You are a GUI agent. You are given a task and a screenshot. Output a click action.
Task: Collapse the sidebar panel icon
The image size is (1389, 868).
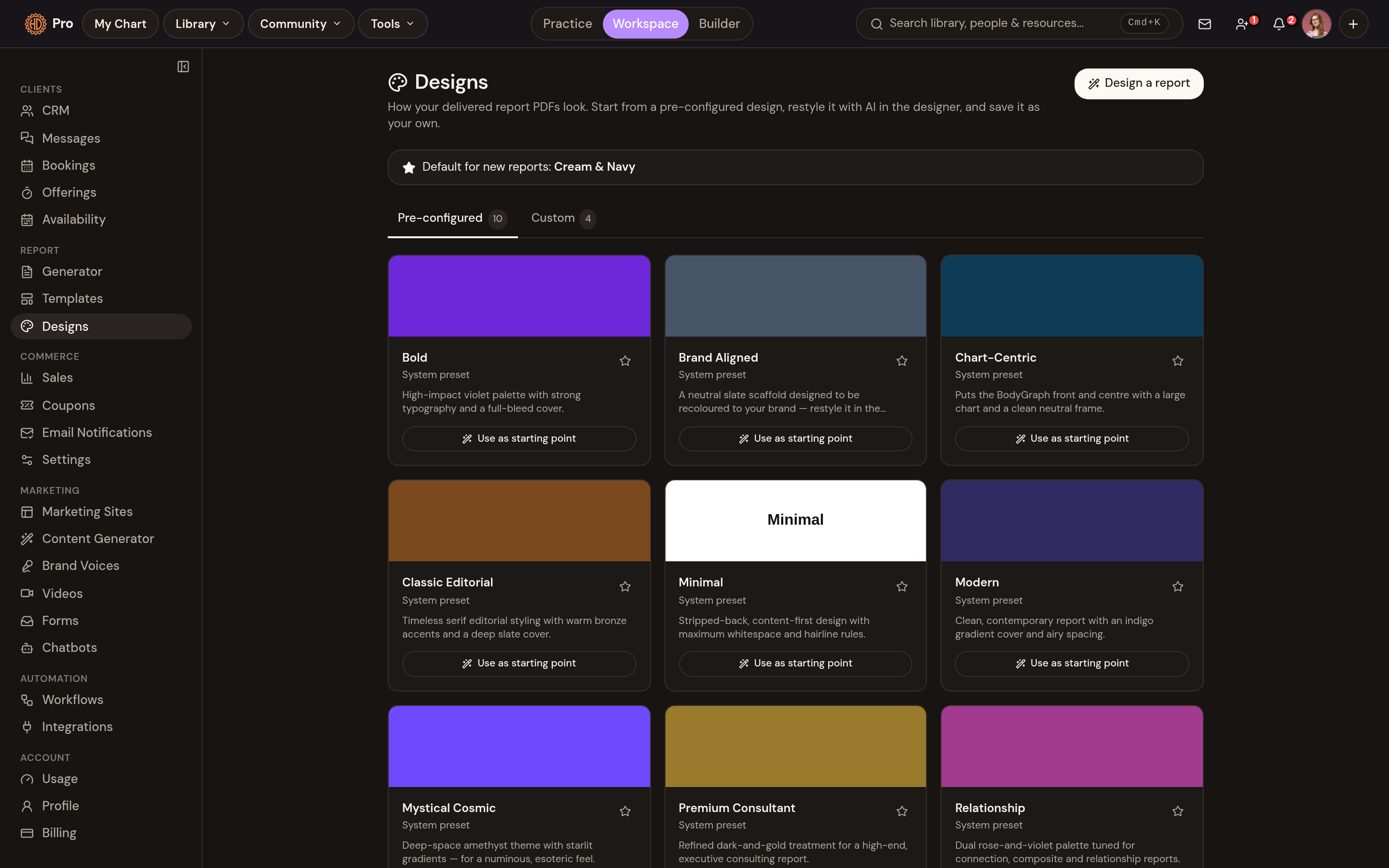[x=183, y=67]
